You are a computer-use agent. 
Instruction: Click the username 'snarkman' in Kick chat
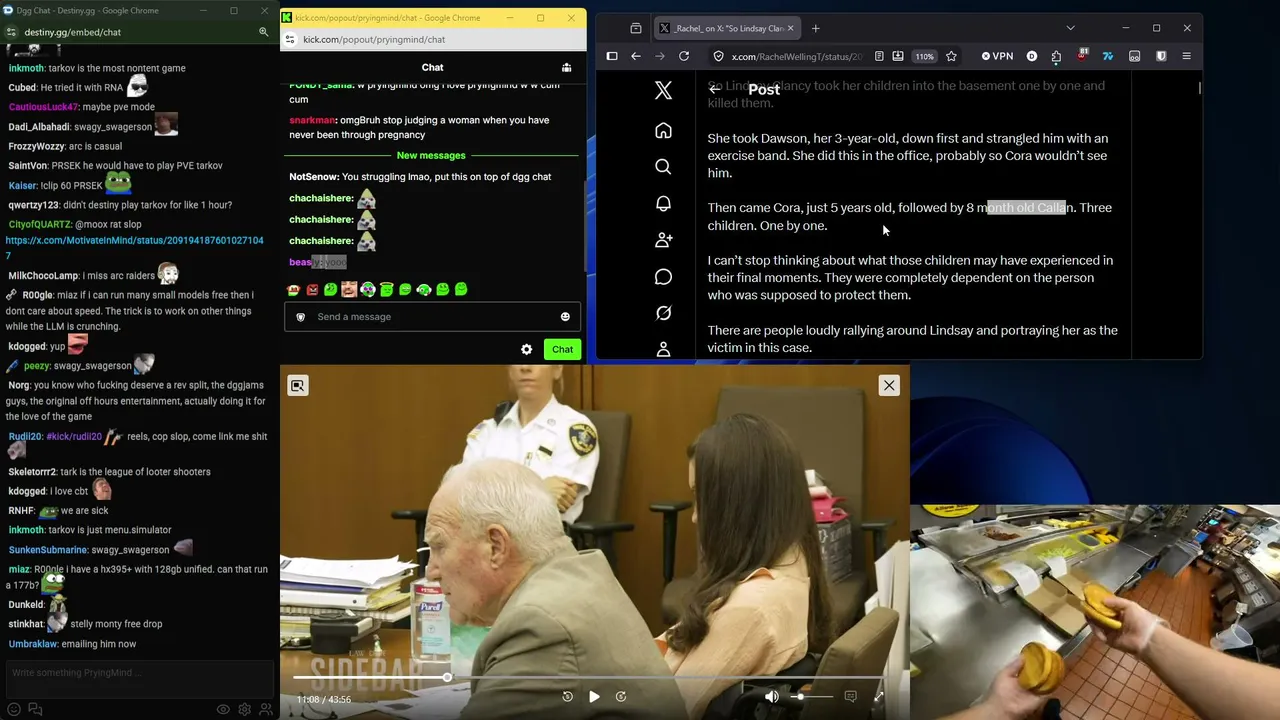click(312, 120)
